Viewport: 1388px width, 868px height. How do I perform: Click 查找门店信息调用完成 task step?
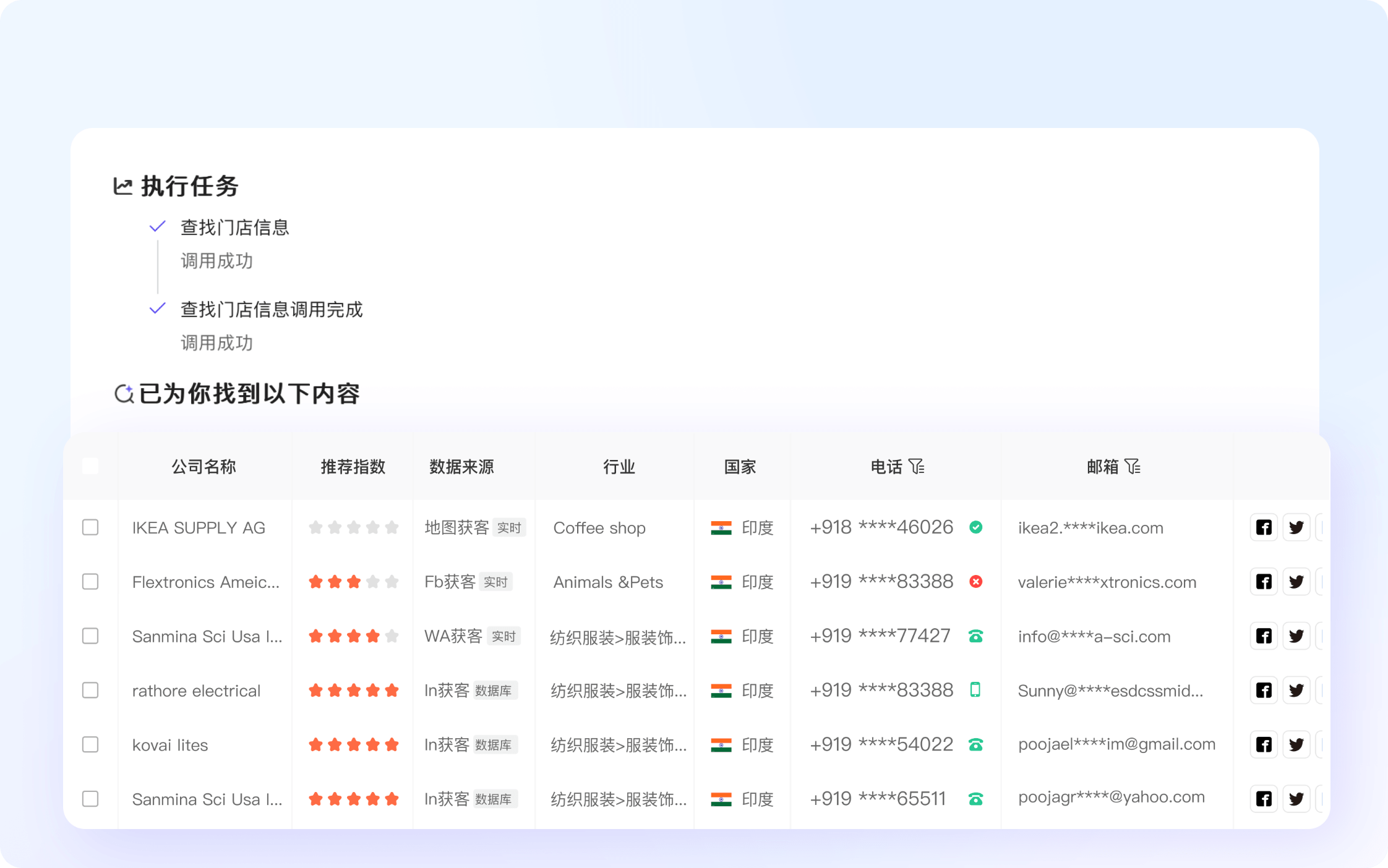272,310
